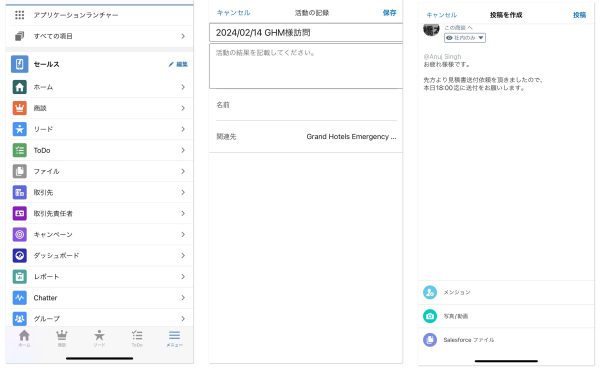600x368 pixels.
Task: Tap the All Items stack icon
Action: (x=20, y=36)
